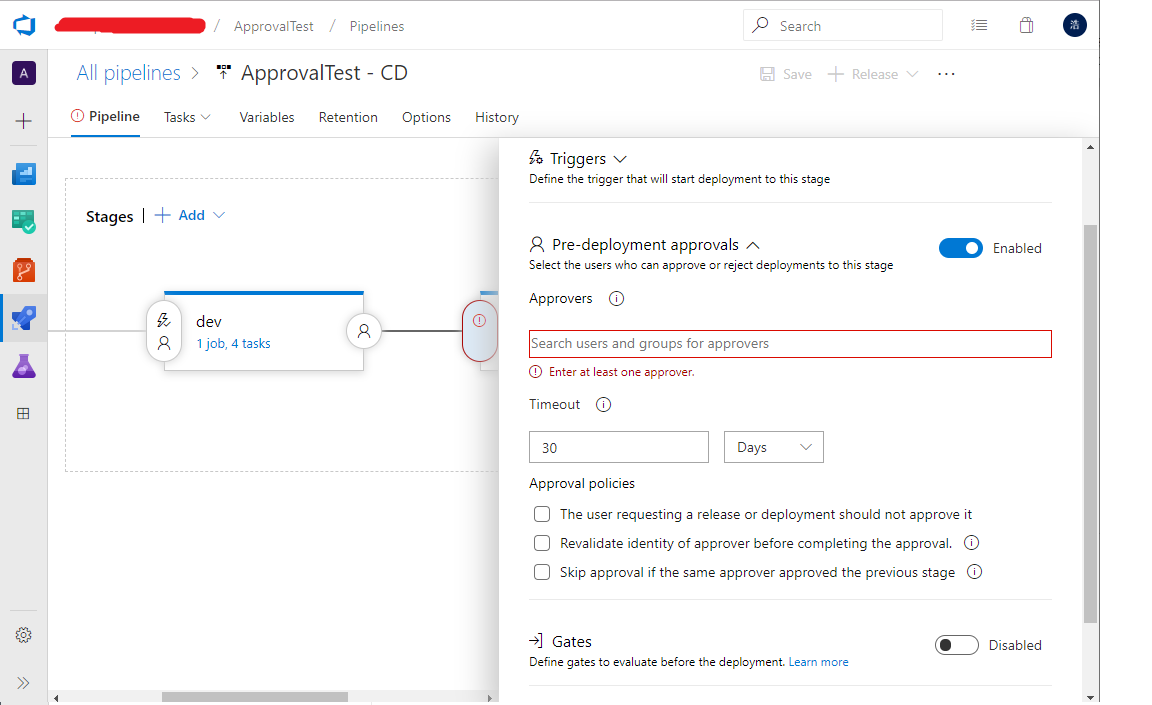1152x705 pixels.
Task: Show info for Skip approval policy
Action: 974,571
